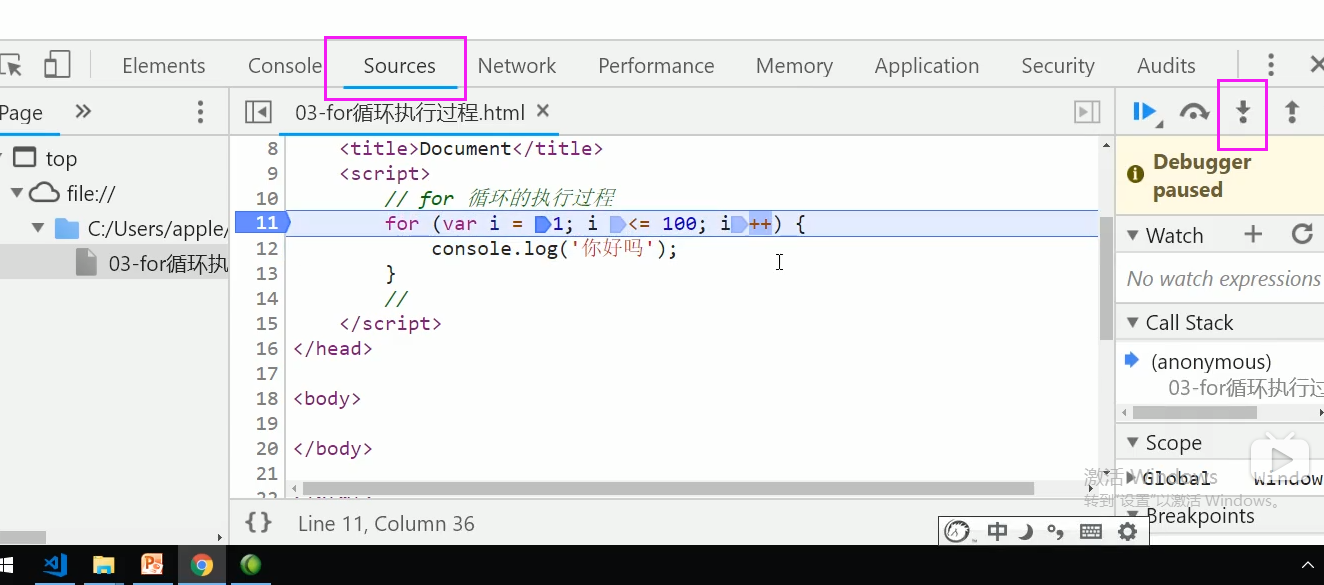The height and width of the screenshot is (585, 1324).
Task: Add a new watch expression
Action: (1253, 234)
